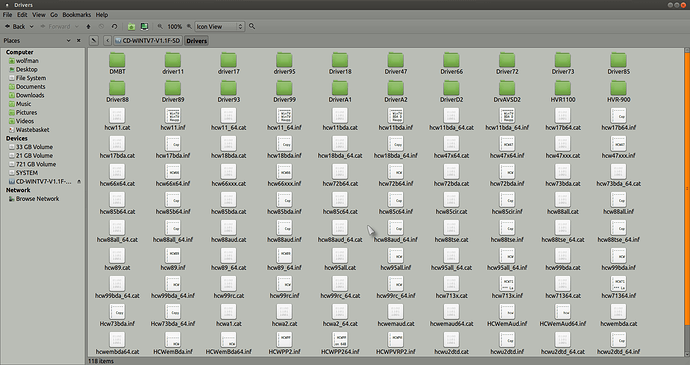
Task: Select File System in sidebar
Action: pos(31,78)
